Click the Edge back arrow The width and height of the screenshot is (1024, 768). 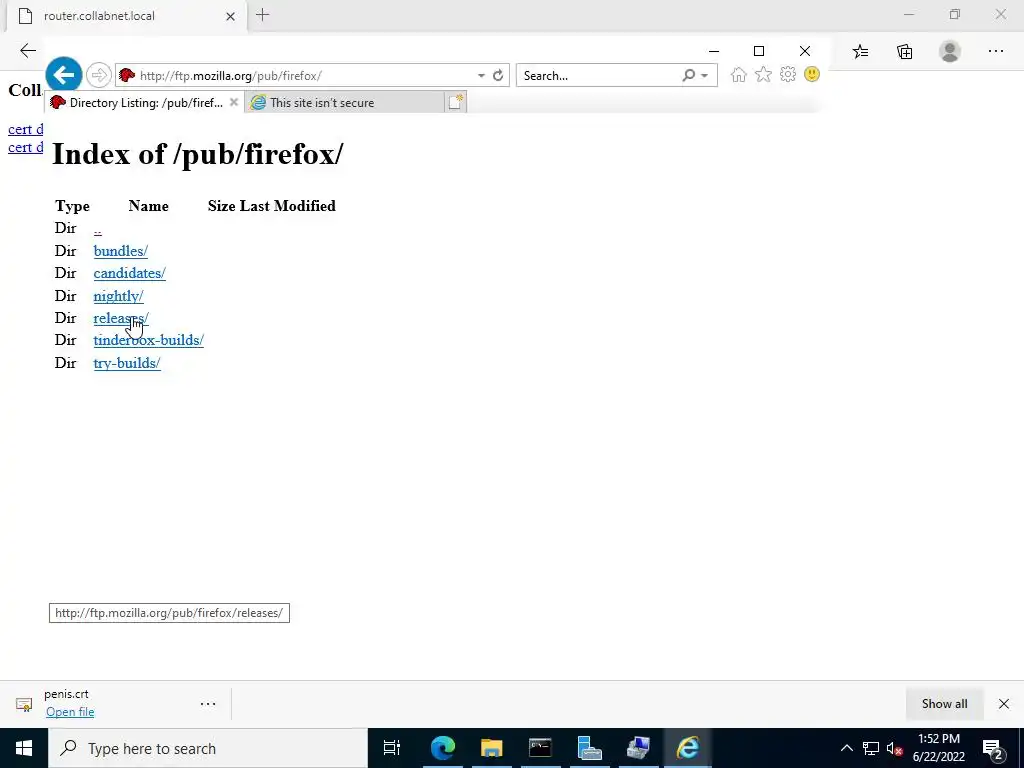27,51
